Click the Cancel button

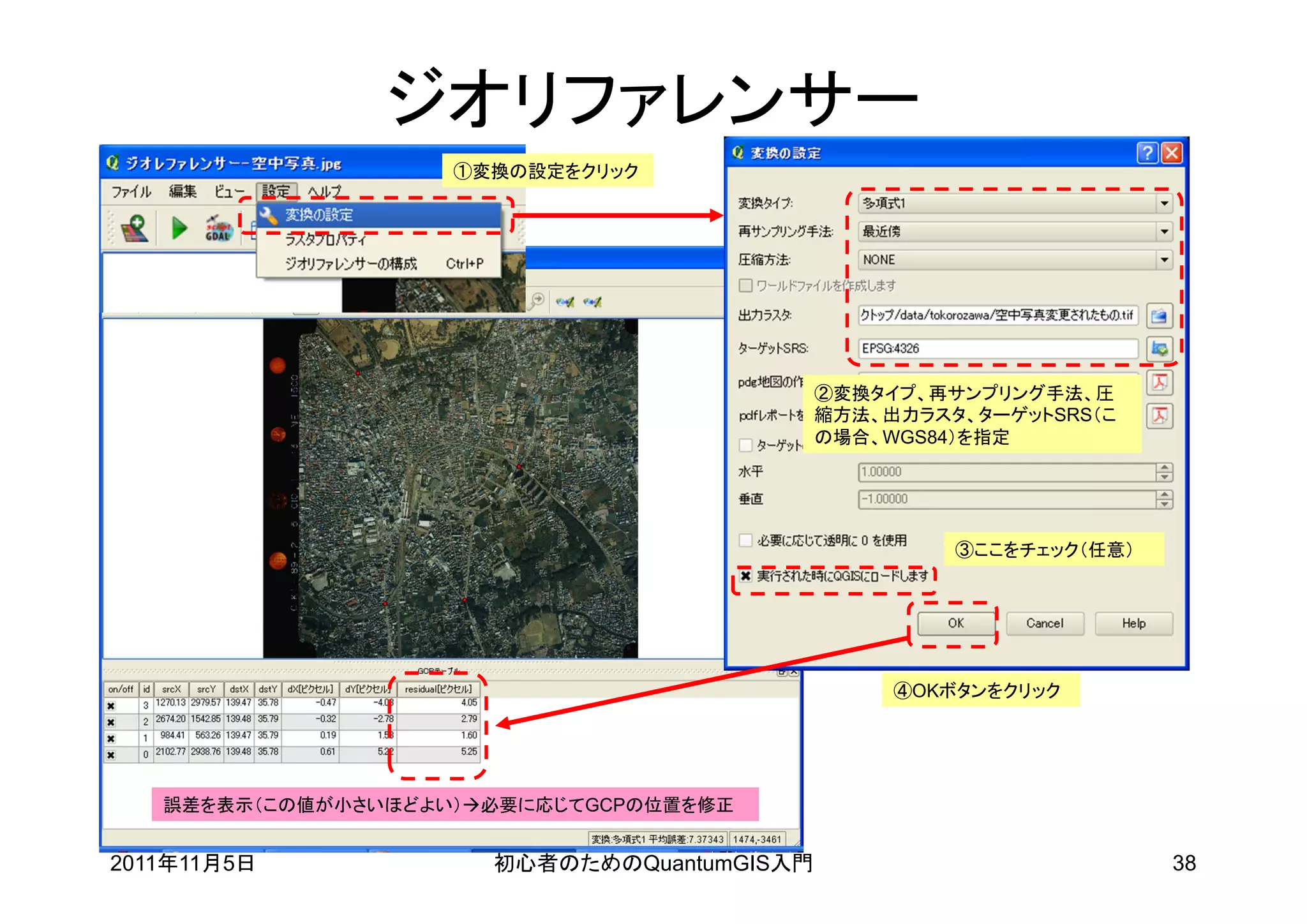[x=1044, y=623]
